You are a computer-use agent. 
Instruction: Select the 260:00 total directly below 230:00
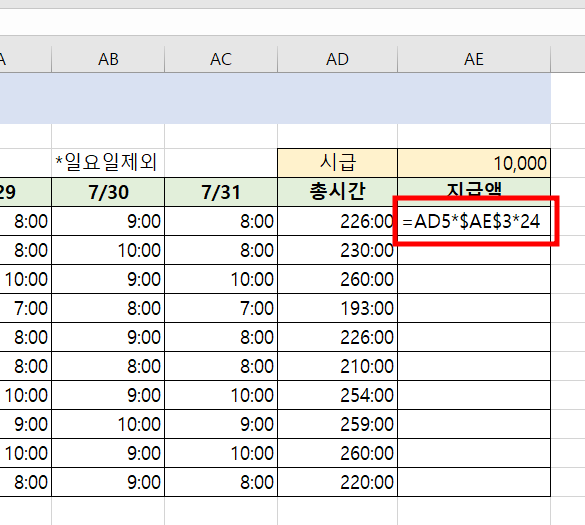(x=337, y=279)
